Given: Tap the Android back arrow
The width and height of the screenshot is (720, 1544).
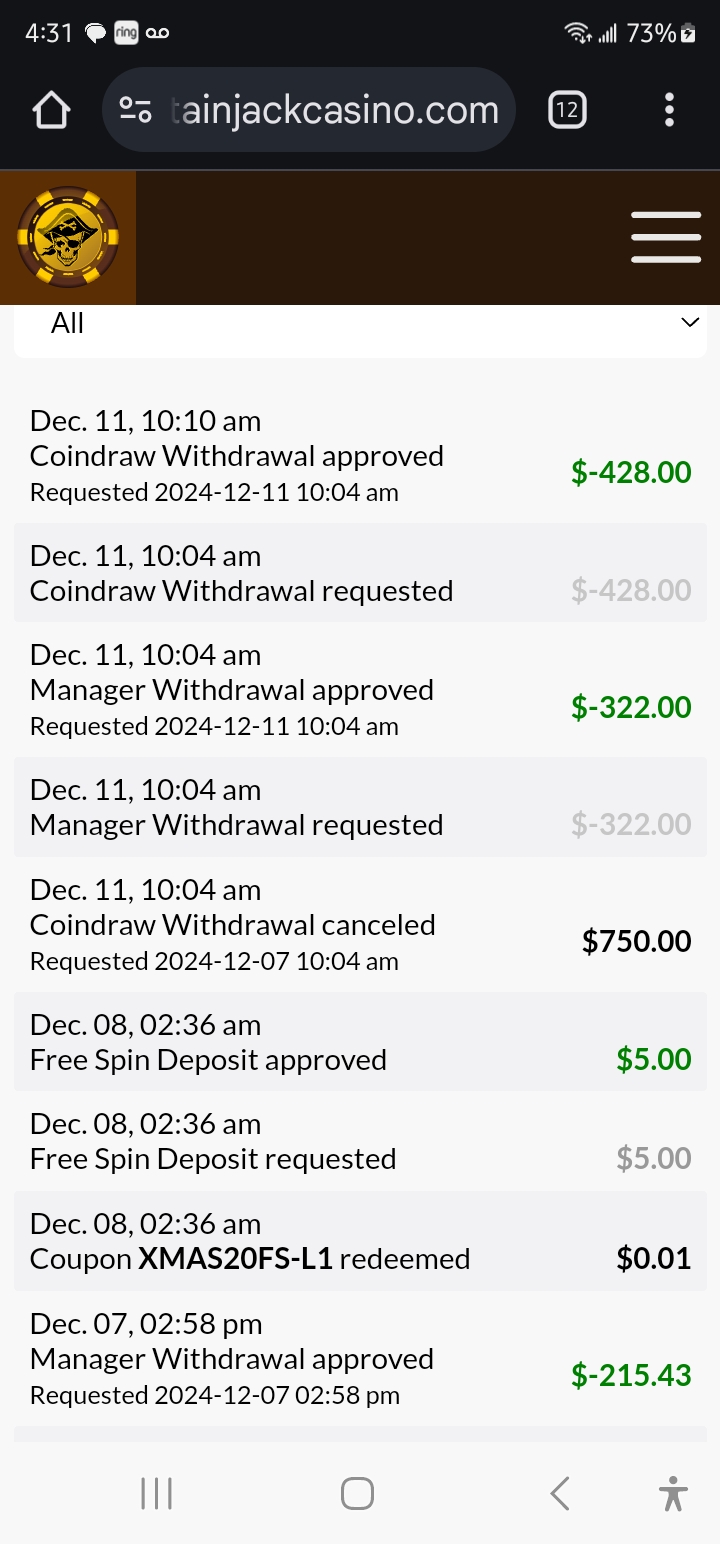Looking at the screenshot, I should coord(560,1494).
